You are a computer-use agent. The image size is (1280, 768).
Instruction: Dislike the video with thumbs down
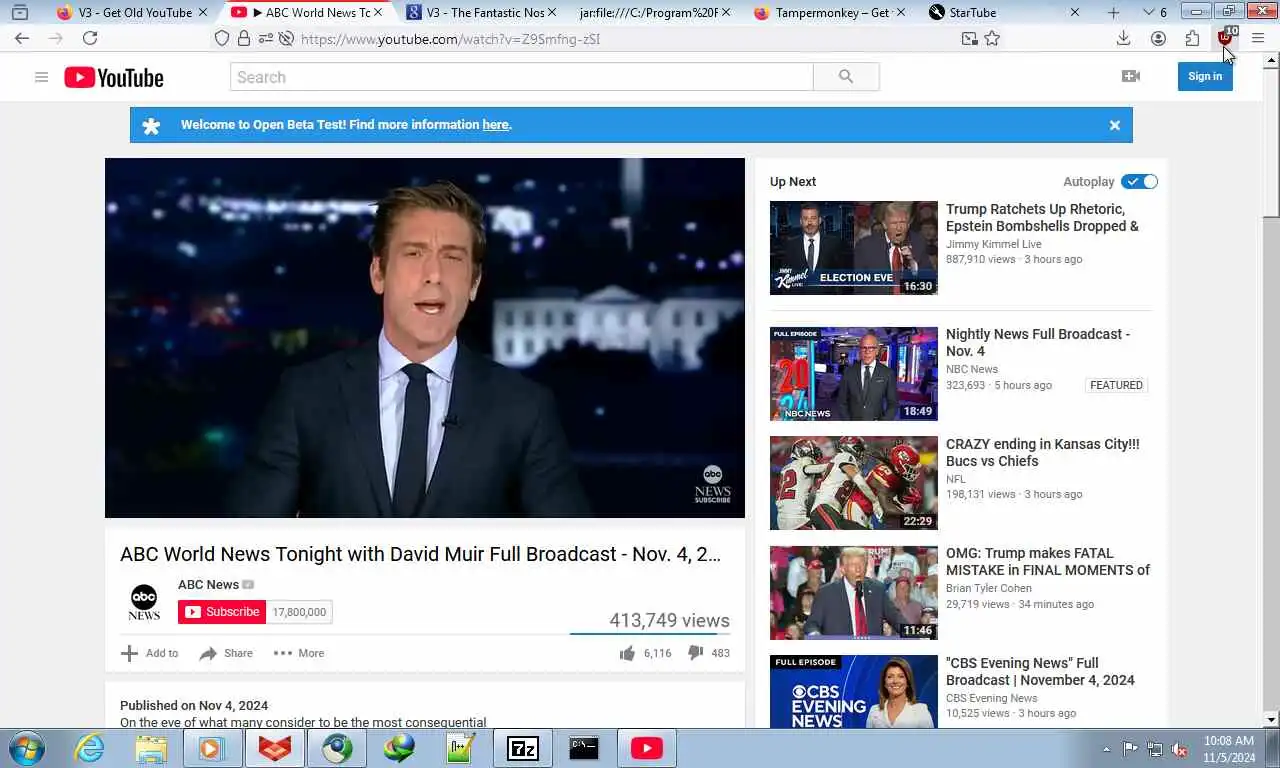(x=695, y=653)
